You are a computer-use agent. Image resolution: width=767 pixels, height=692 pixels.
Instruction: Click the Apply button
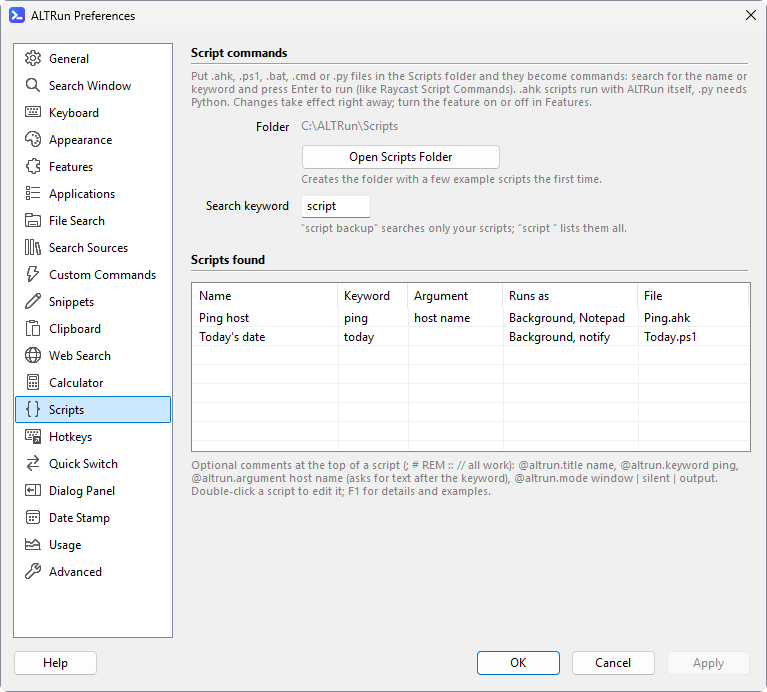coord(708,663)
